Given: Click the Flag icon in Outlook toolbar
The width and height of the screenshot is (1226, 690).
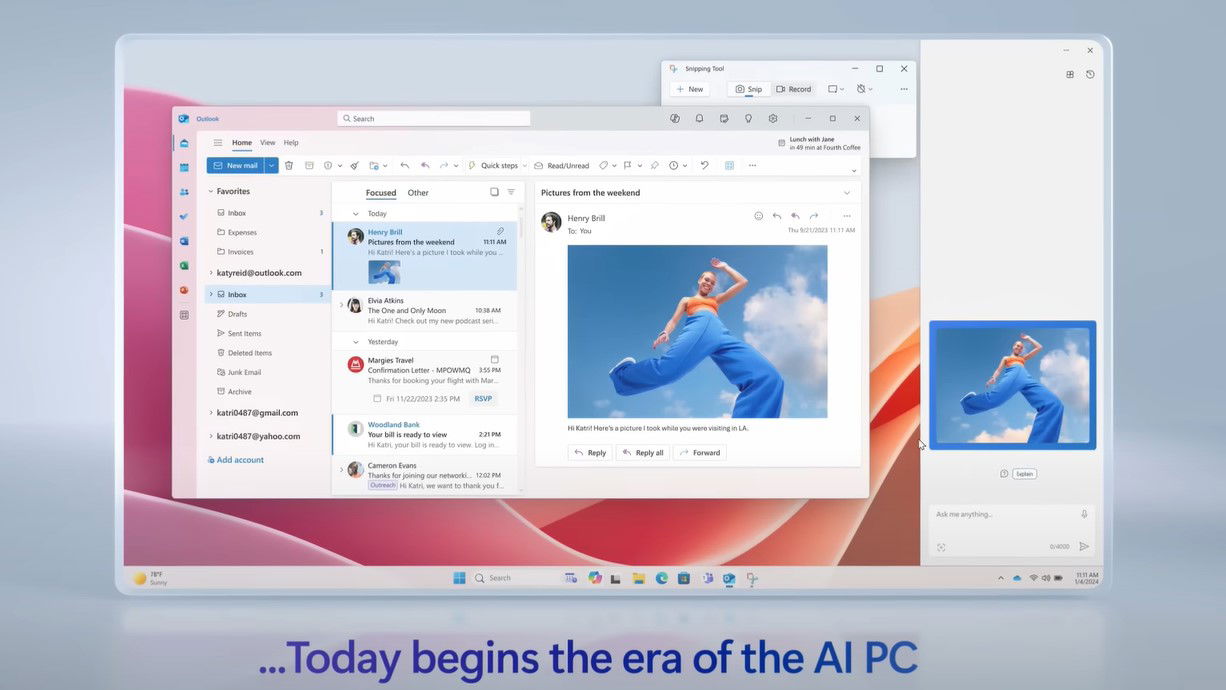Looking at the screenshot, I should [x=627, y=165].
